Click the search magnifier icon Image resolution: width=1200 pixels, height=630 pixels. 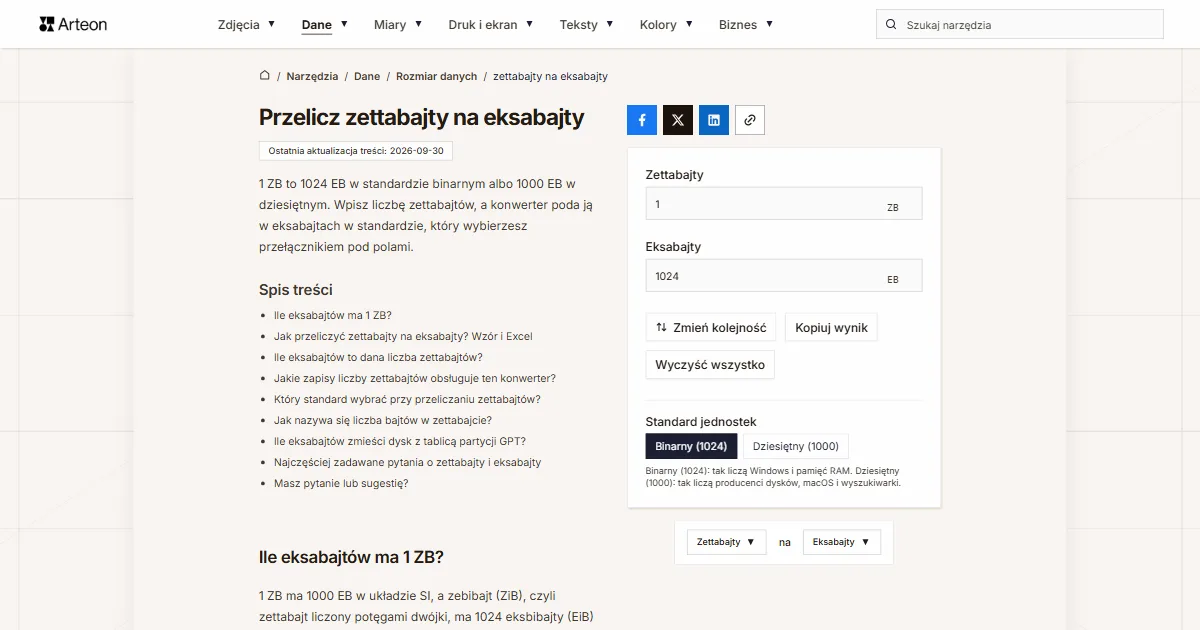pos(891,25)
